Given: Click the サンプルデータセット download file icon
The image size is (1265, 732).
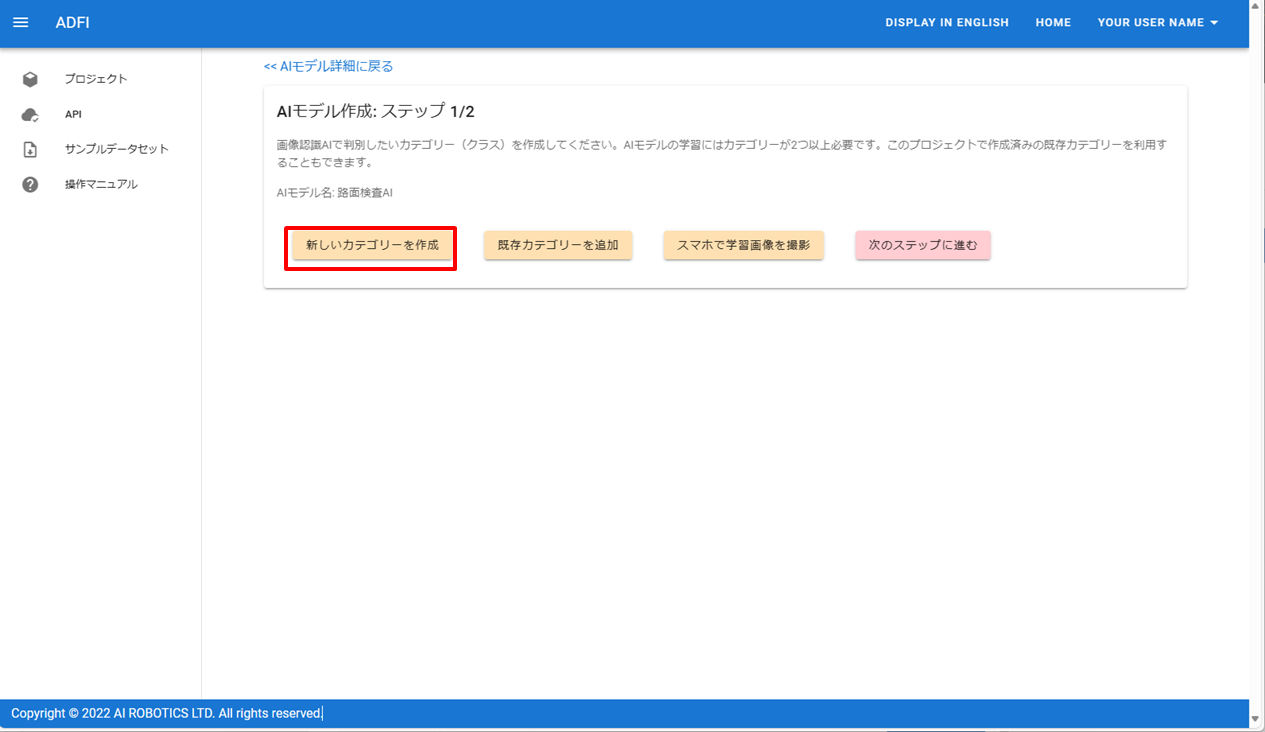Looking at the screenshot, I should pyautogui.click(x=30, y=149).
